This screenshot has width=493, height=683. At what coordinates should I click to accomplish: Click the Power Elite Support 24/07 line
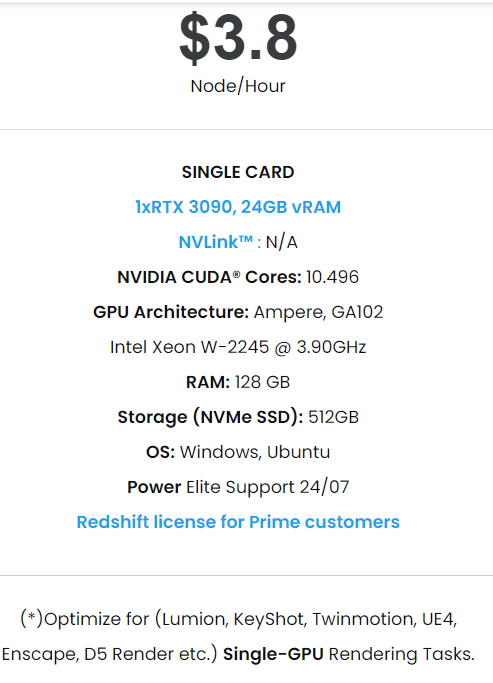pyautogui.click(x=238, y=487)
